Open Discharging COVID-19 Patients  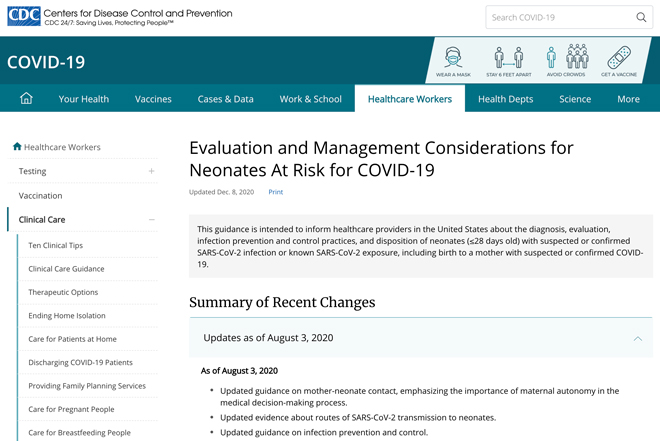click(x=80, y=362)
